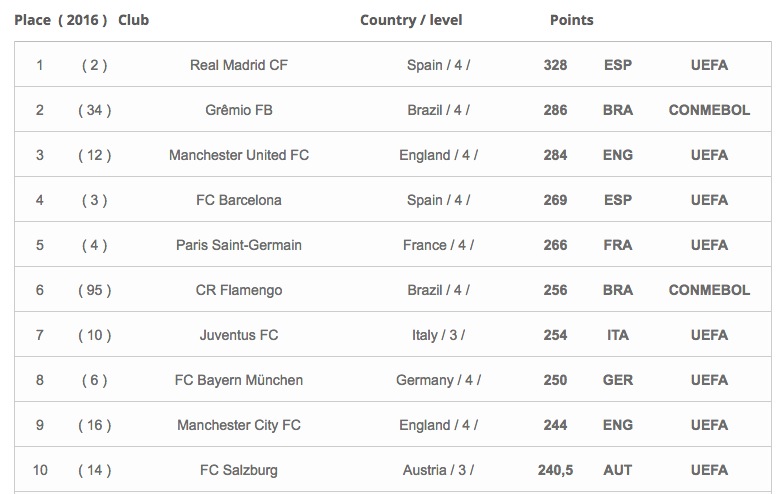The height and width of the screenshot is (494, 784).
Task: Click FC Bayern München club name
Action: [x=239, y=380]
